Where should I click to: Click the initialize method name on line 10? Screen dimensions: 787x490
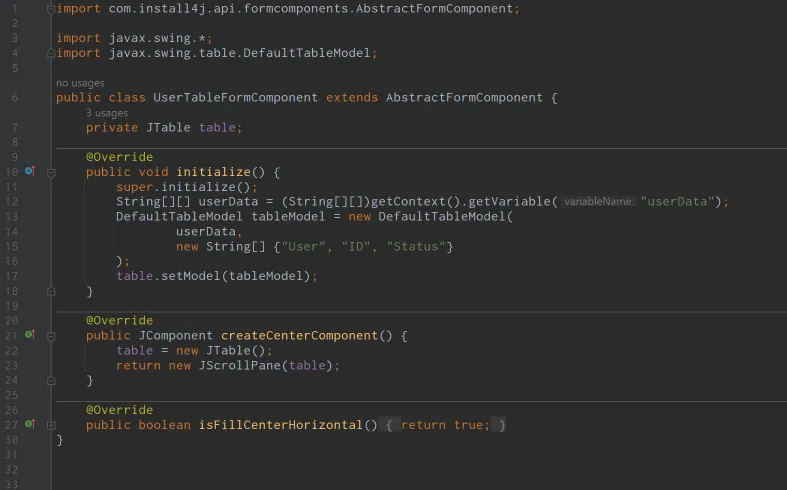(213, 172)
